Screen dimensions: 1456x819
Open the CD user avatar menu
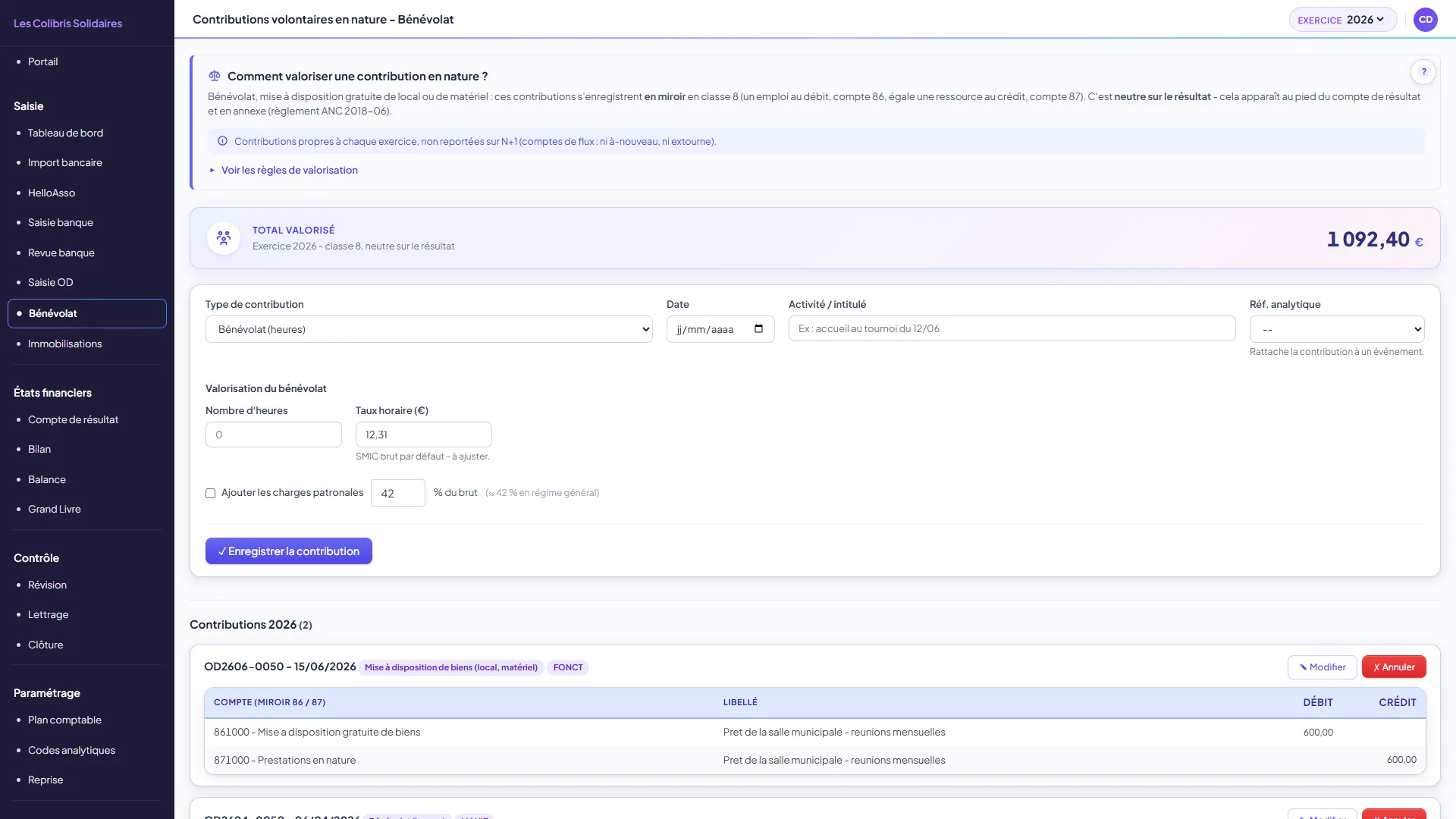1426,20
